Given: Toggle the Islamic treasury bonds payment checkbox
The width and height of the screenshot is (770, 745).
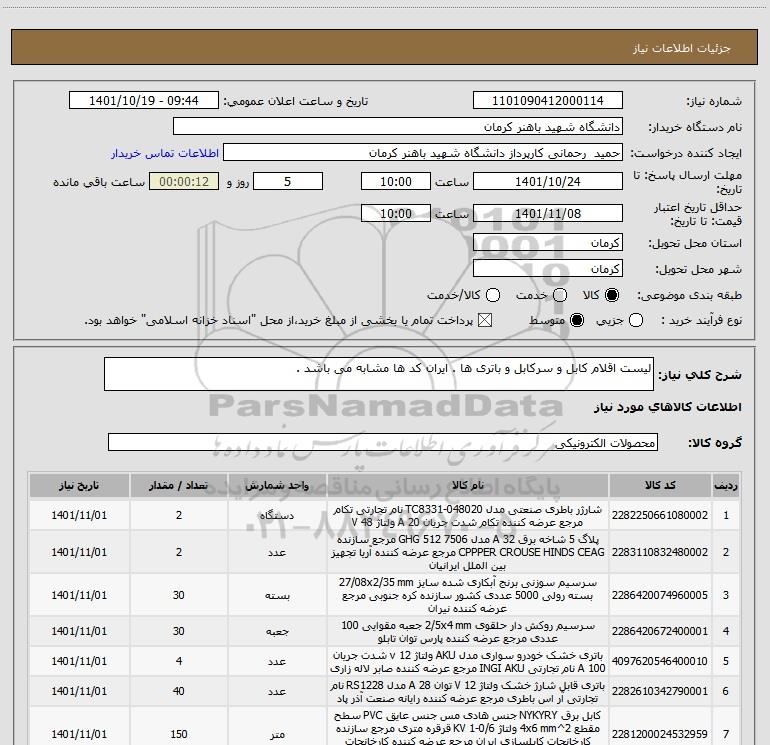Looking at the screenshot, I should pyautogui.click(x=485, y=321).
